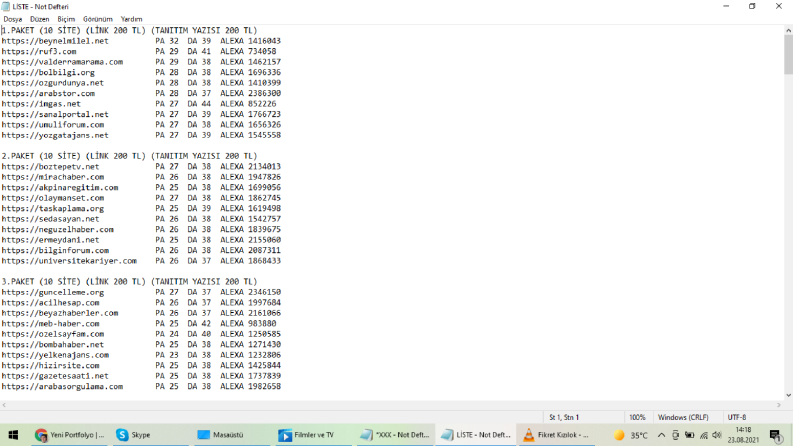The width and height of the screenshot is (793, 446).
Task: Click the UTF-8 encoding status entry
Action: click(737, 418)
